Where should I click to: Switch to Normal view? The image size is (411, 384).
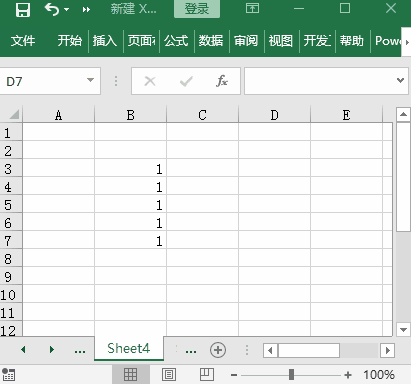coord(130,374)
